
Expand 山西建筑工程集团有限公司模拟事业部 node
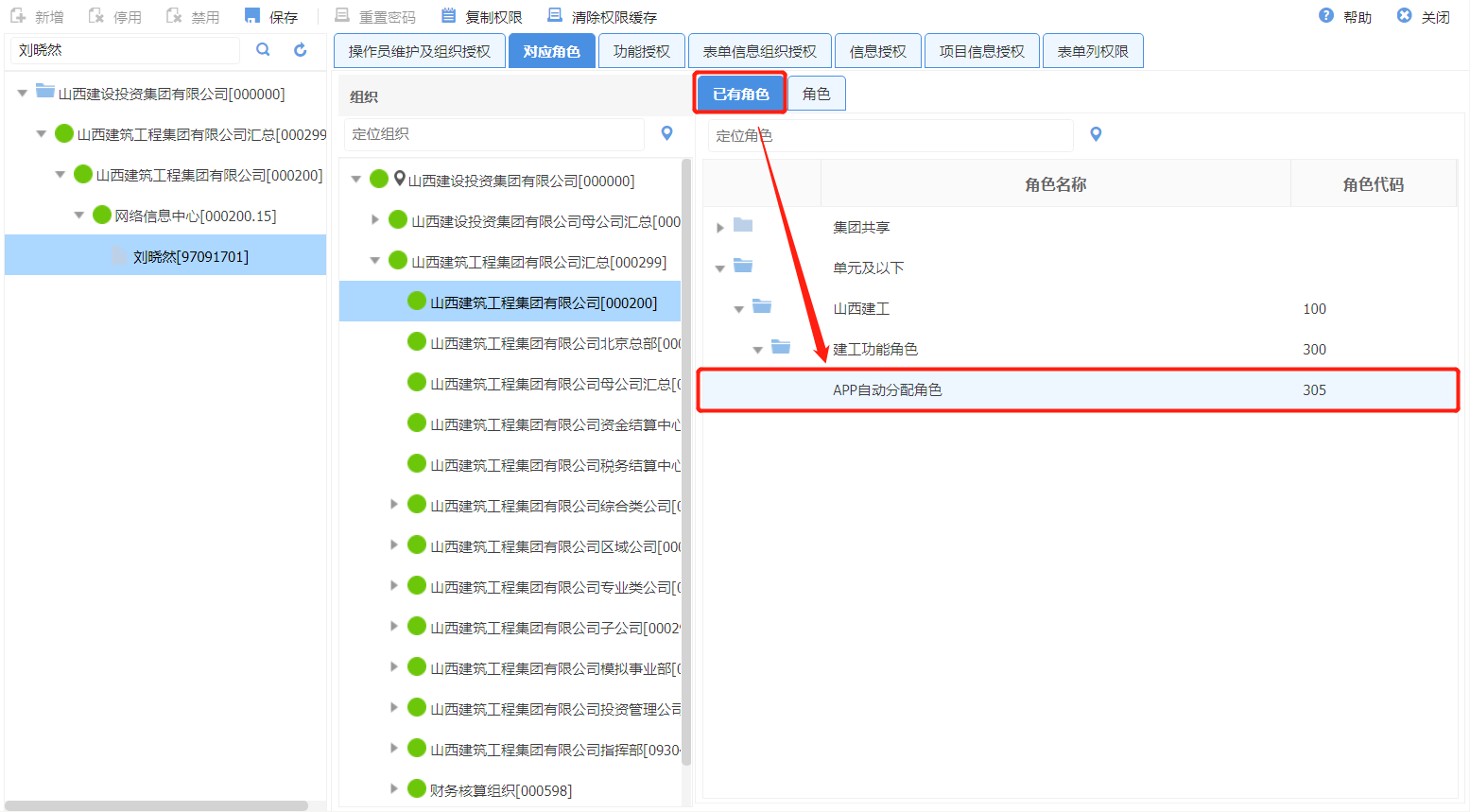pos(393,667)
